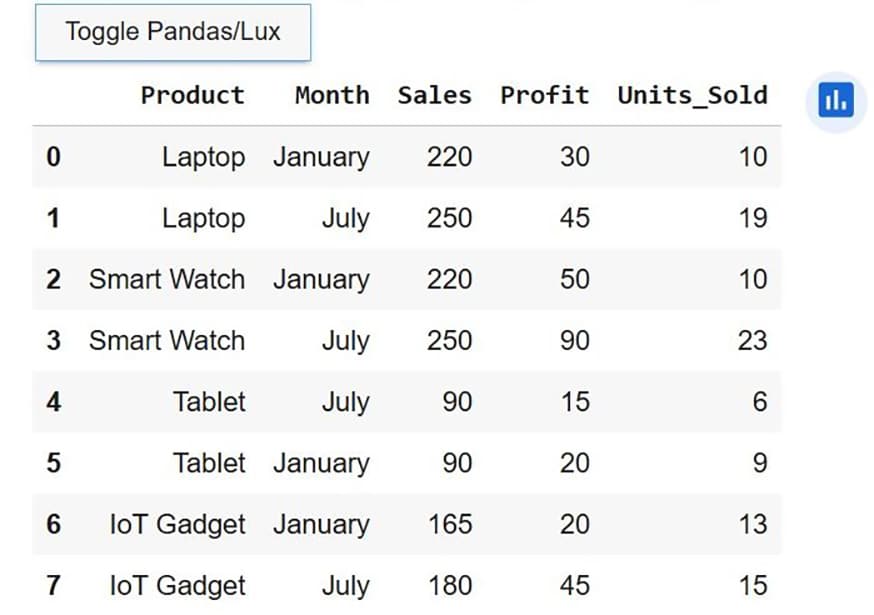This screenshot has height=615, width=874.
Task: Click the Month column header
Action: click(x=332, y=96)
